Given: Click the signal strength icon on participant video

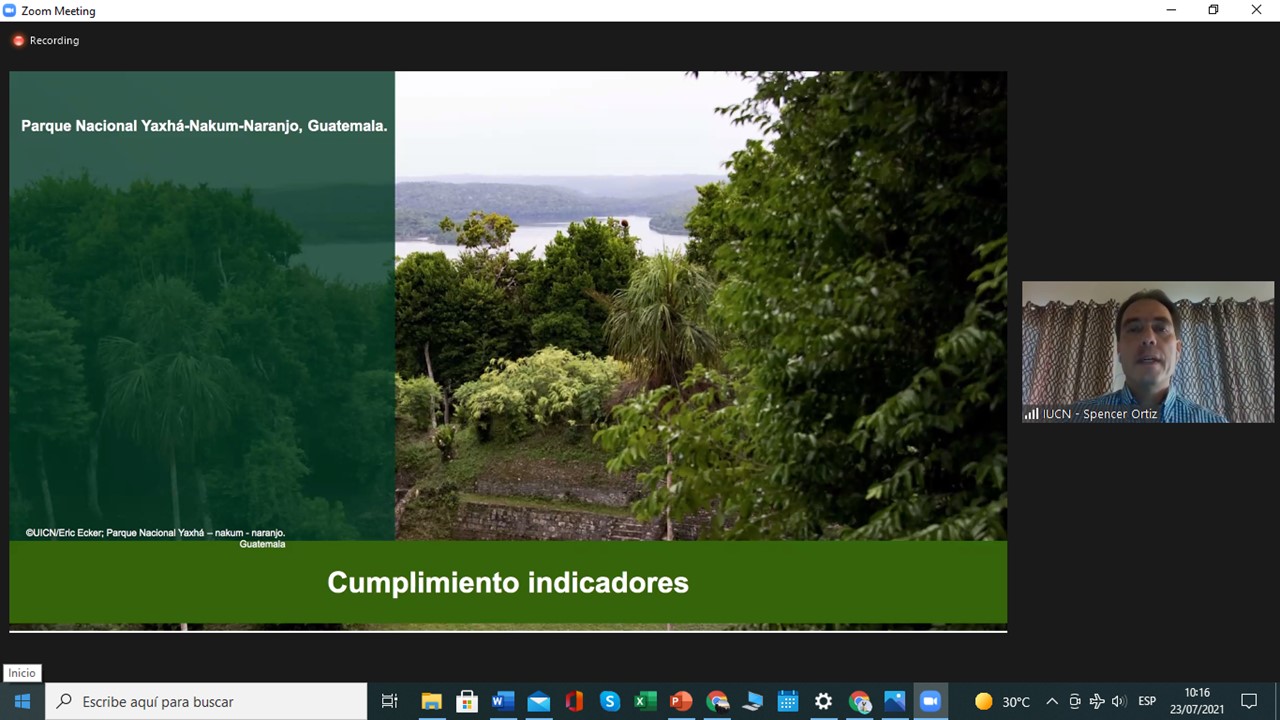Looking at the screenshot, I should [x=1031, y=414].
